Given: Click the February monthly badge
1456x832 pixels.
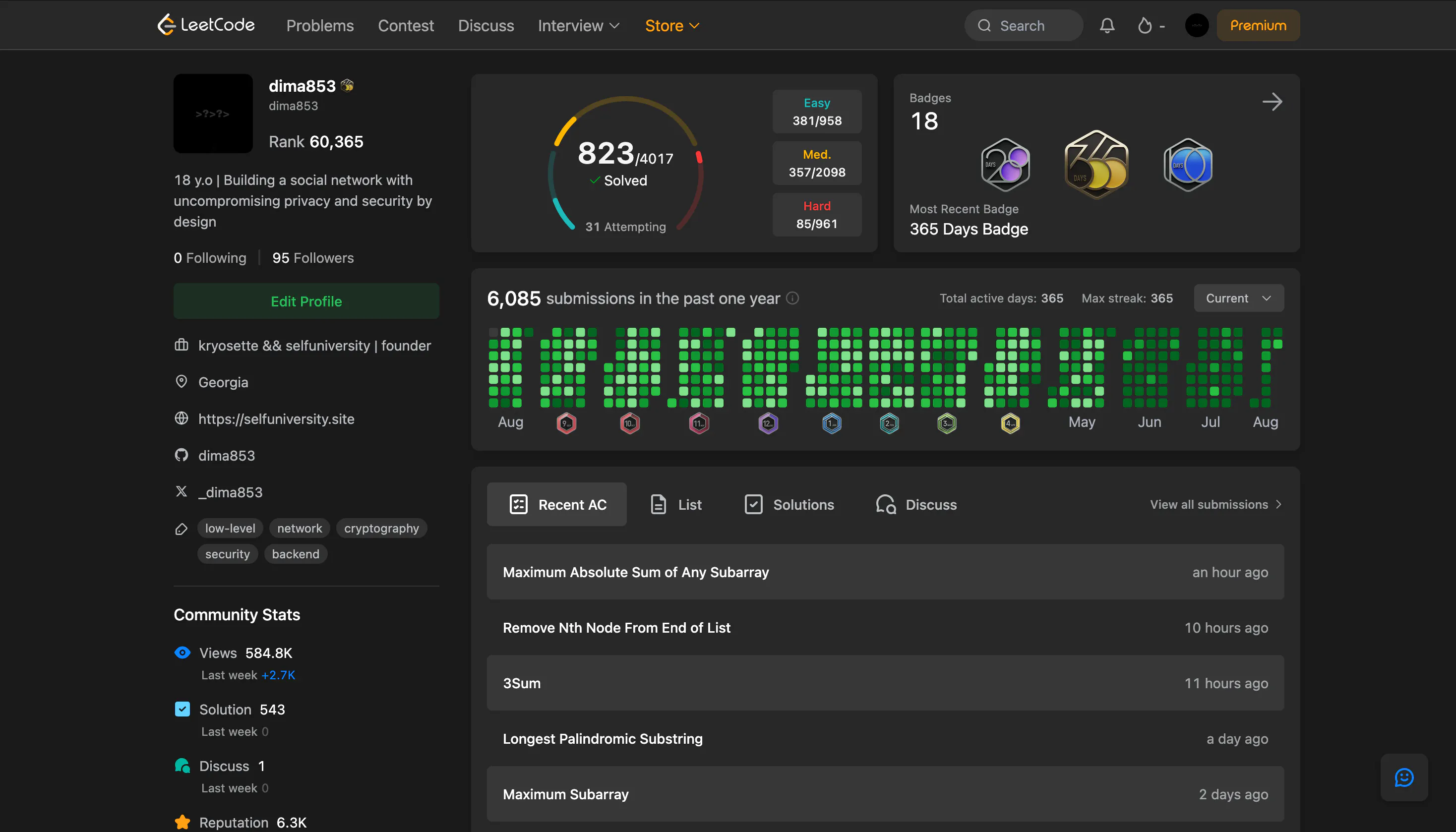Looking at the screenshot, I should [889, 423].
